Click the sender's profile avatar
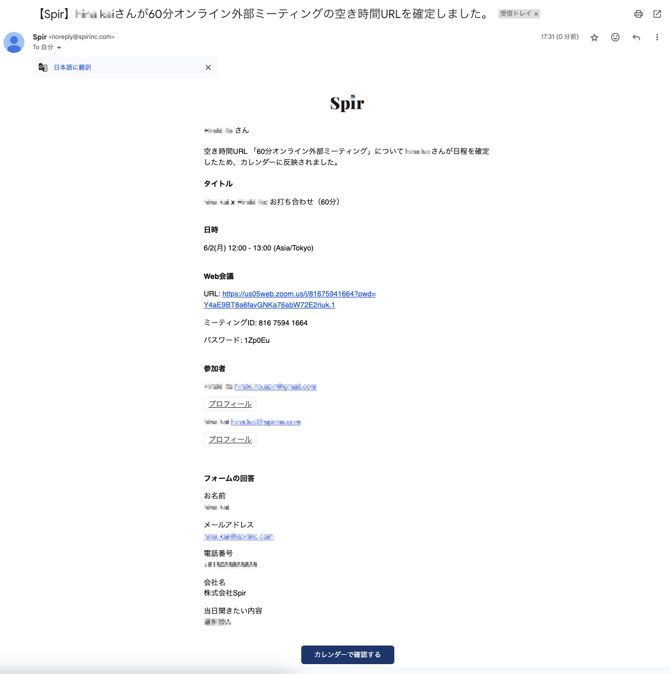 click(x=14, y=42)
